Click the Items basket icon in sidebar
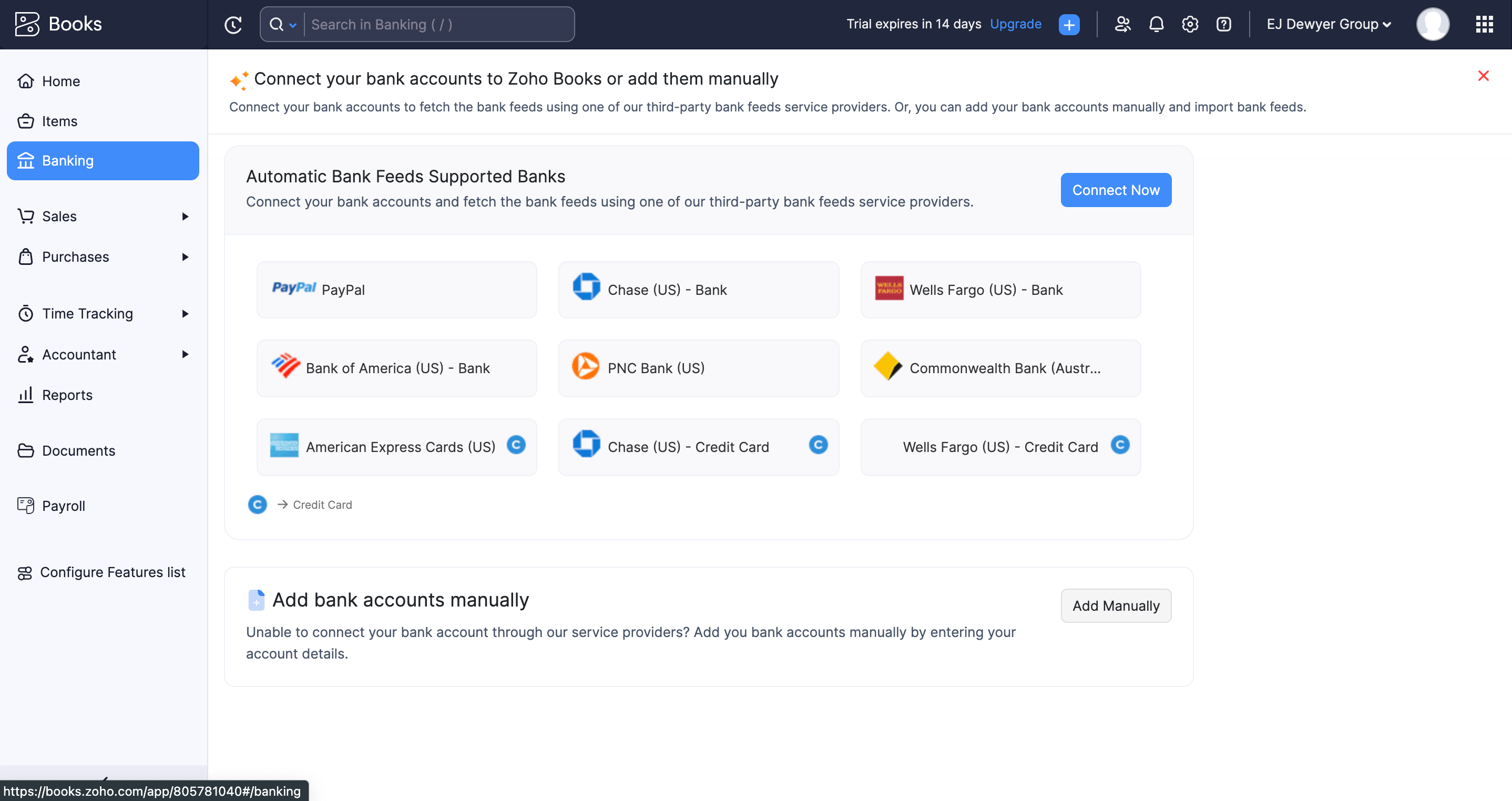Viewport: 1512px width, 801px height. click(25, 121)
